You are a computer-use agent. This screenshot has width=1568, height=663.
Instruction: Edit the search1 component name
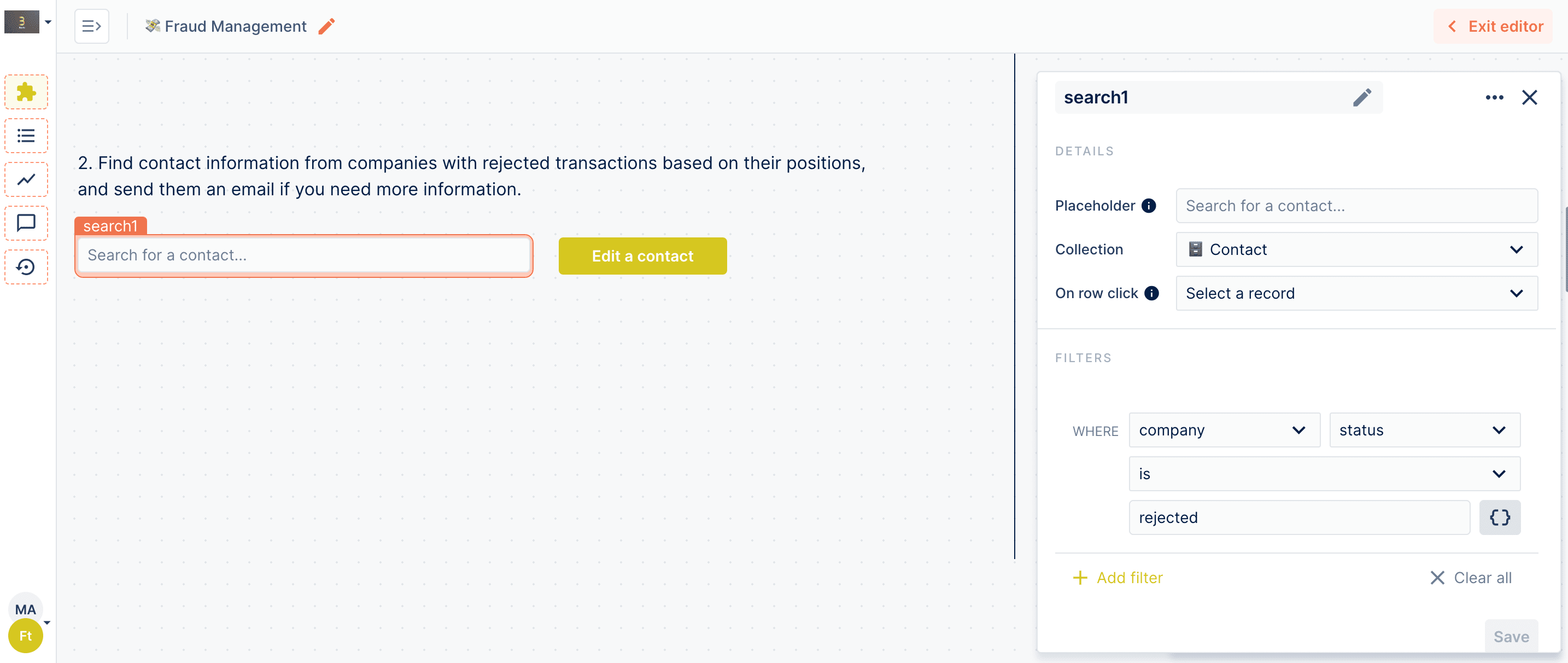[x=1362, y=97]
